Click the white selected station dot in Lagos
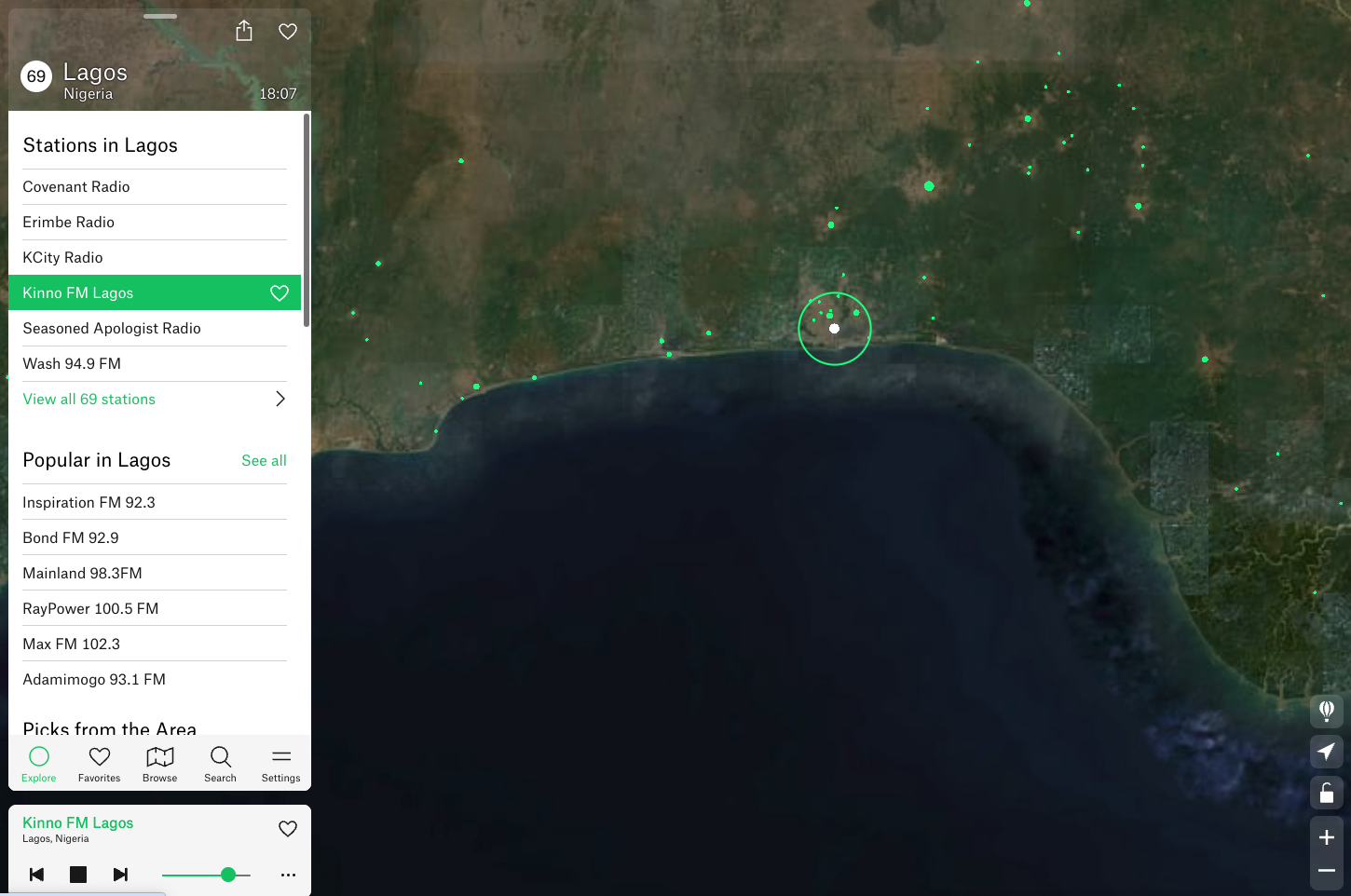Screen dimensions: 1351x896 point(834,328)
